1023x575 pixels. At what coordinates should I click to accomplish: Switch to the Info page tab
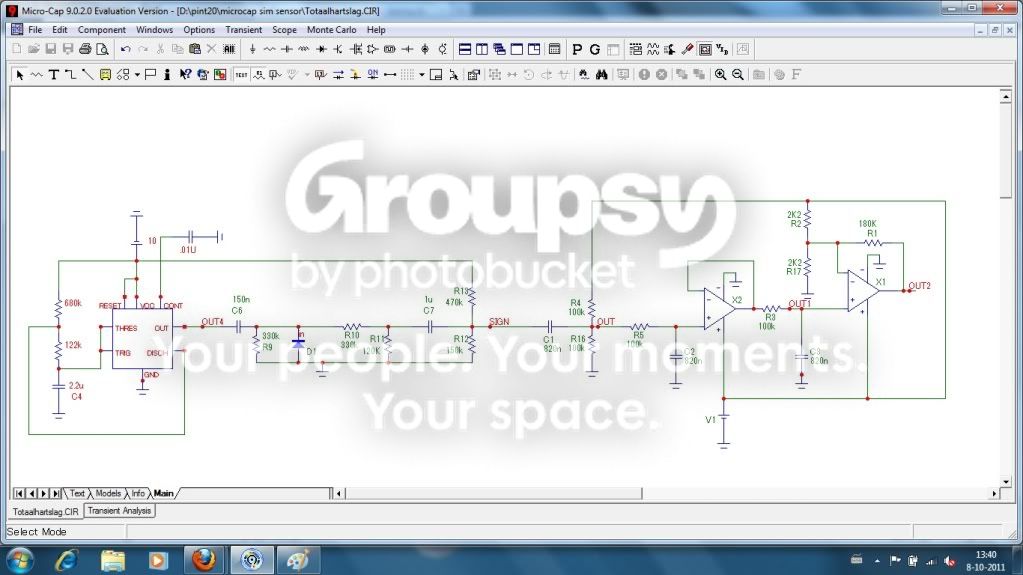[138, 493]
